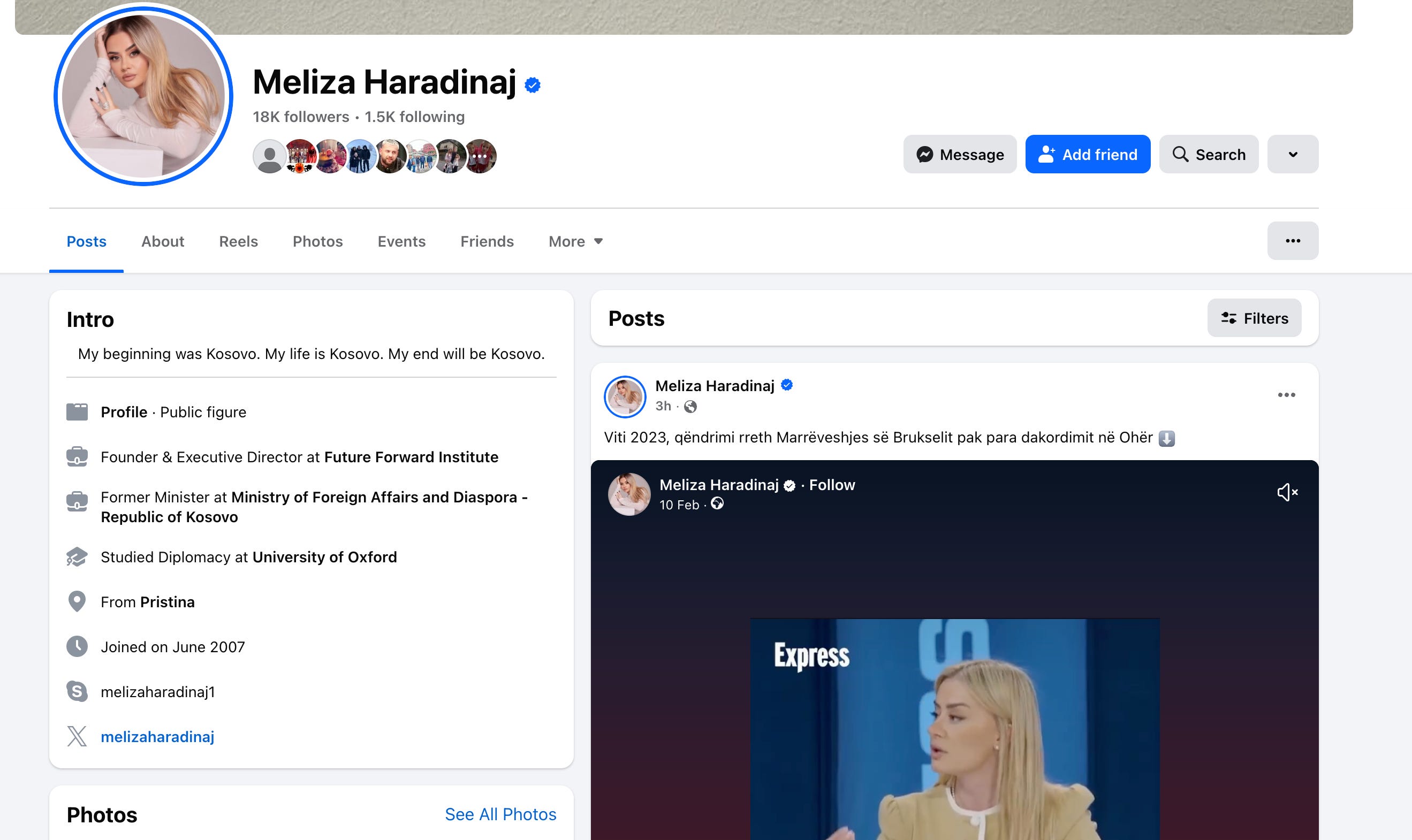The image size is (1412, 840).
Task: Click the post's public globe audience icon
Action: pyautogui.click(x=690, y=407)
